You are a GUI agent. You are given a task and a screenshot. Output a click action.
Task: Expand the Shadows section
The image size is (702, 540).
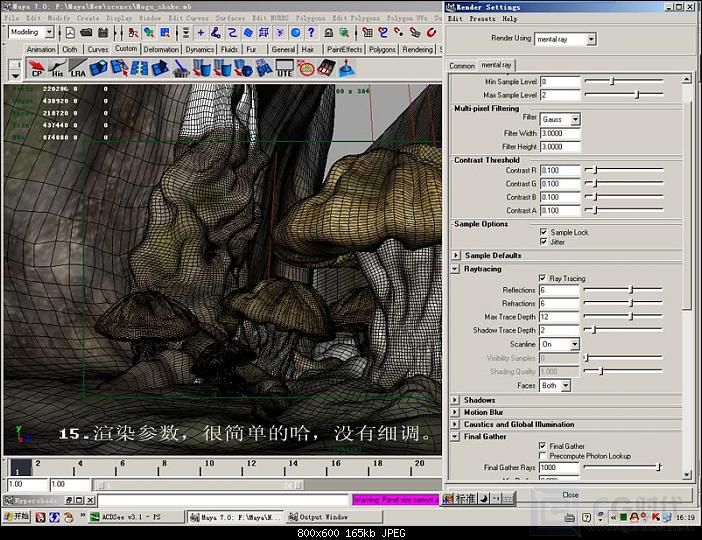click(455, 400)
